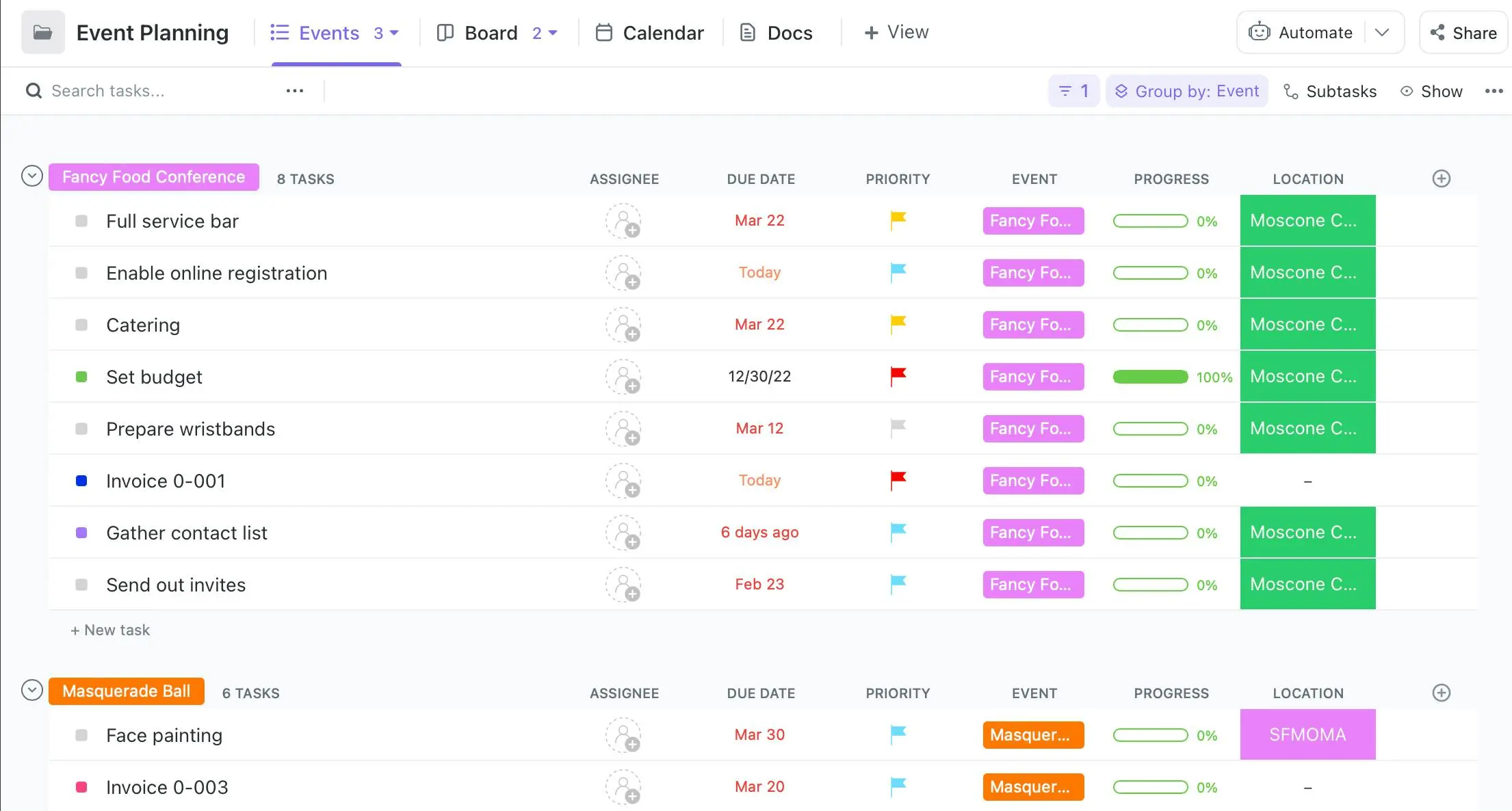Open Events view dropdown arrow
Screen dimensions: 1512x811
click(394, 33)
